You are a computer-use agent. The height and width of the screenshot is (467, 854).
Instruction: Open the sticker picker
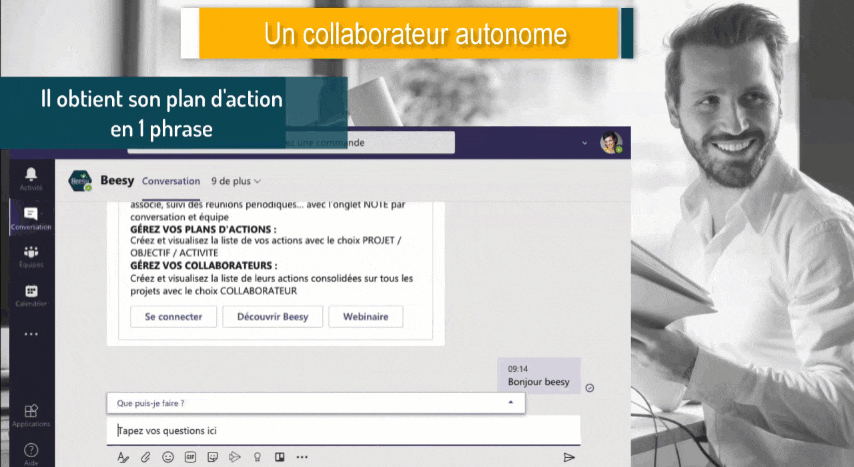coord(212,457)
